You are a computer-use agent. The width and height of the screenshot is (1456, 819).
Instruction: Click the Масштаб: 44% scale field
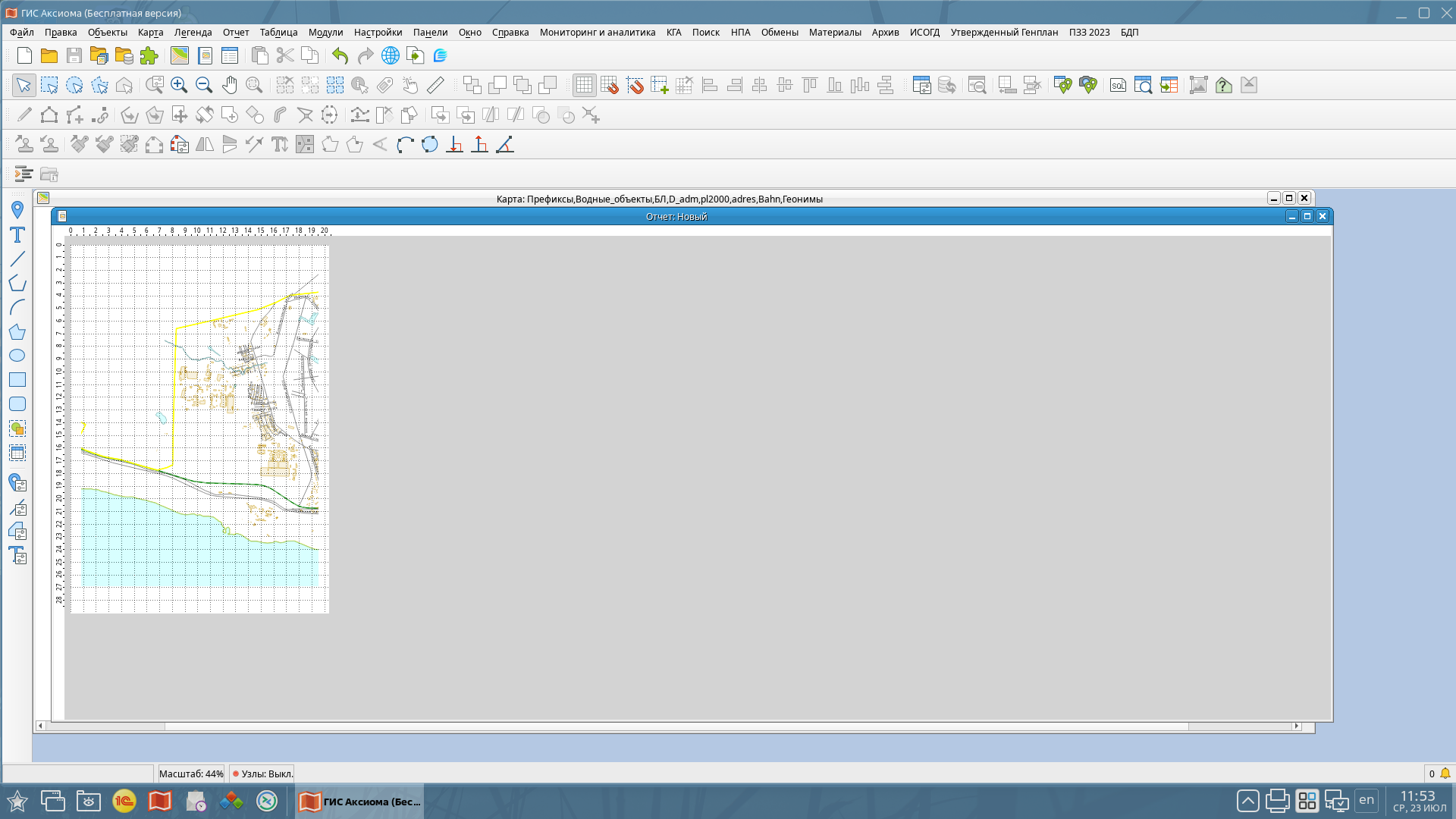tap(191, 773)
